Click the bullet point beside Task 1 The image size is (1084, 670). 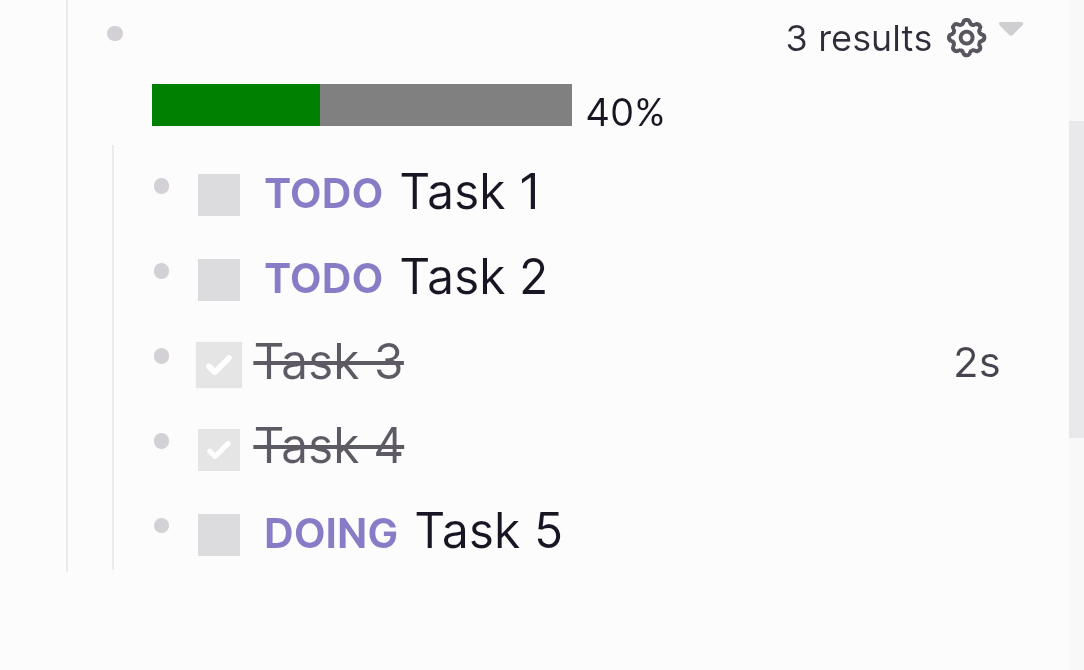161,186
